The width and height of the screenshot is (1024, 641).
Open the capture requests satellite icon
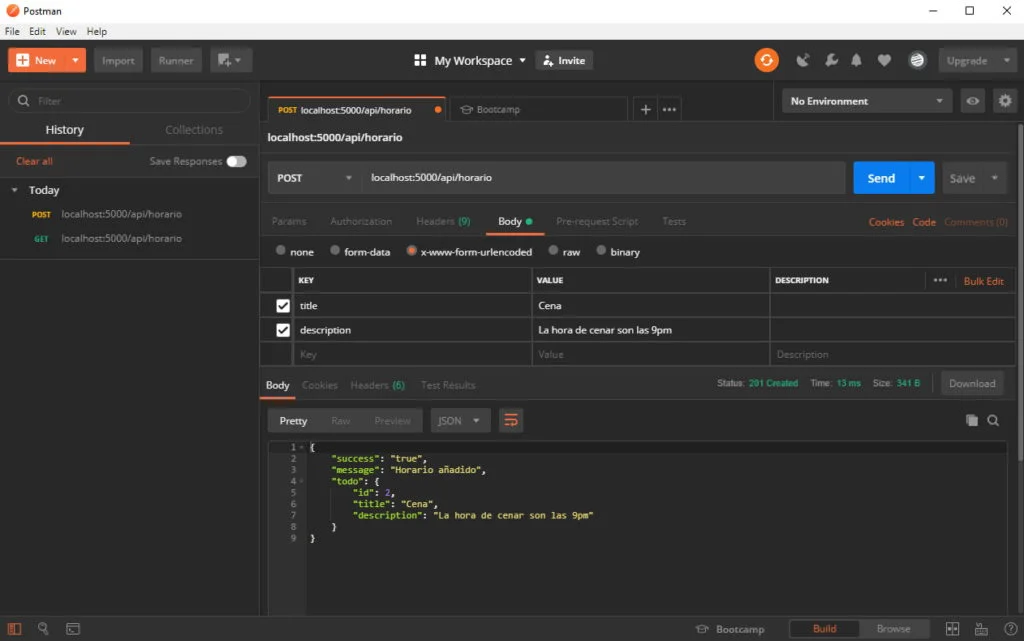click(x=803, y=60)
